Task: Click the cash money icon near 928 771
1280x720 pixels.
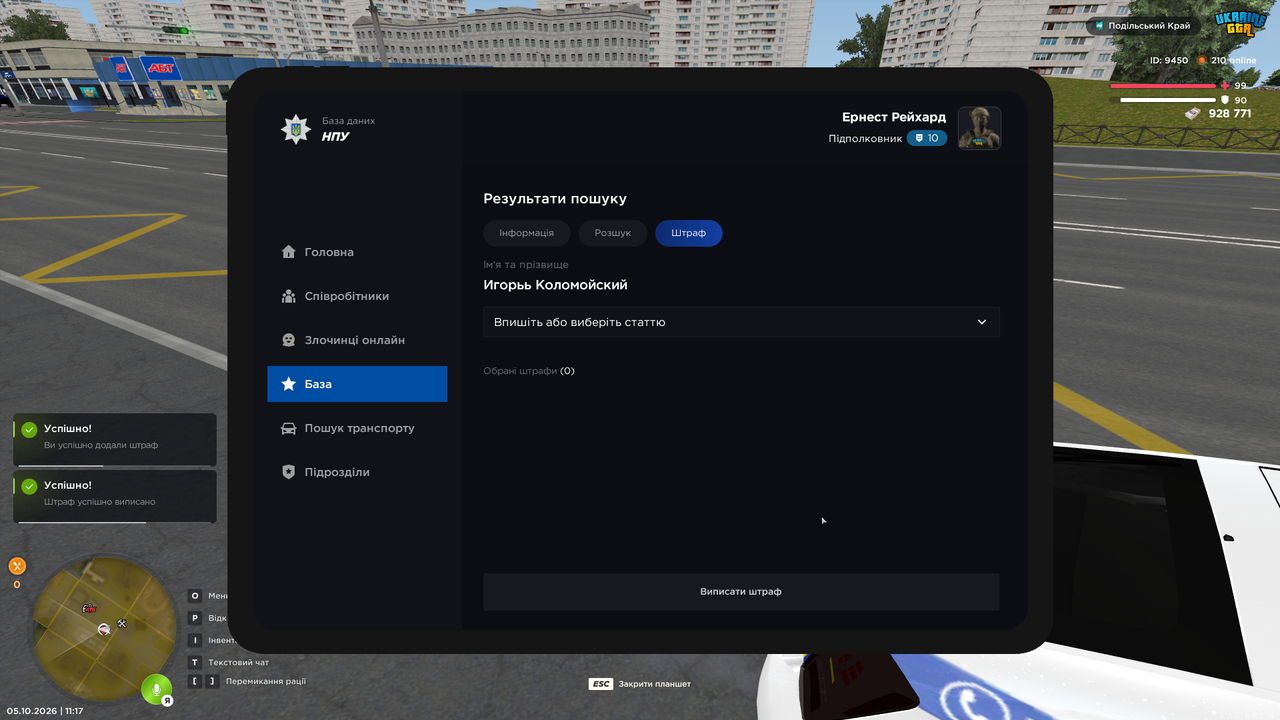Action: [1193, 114]
